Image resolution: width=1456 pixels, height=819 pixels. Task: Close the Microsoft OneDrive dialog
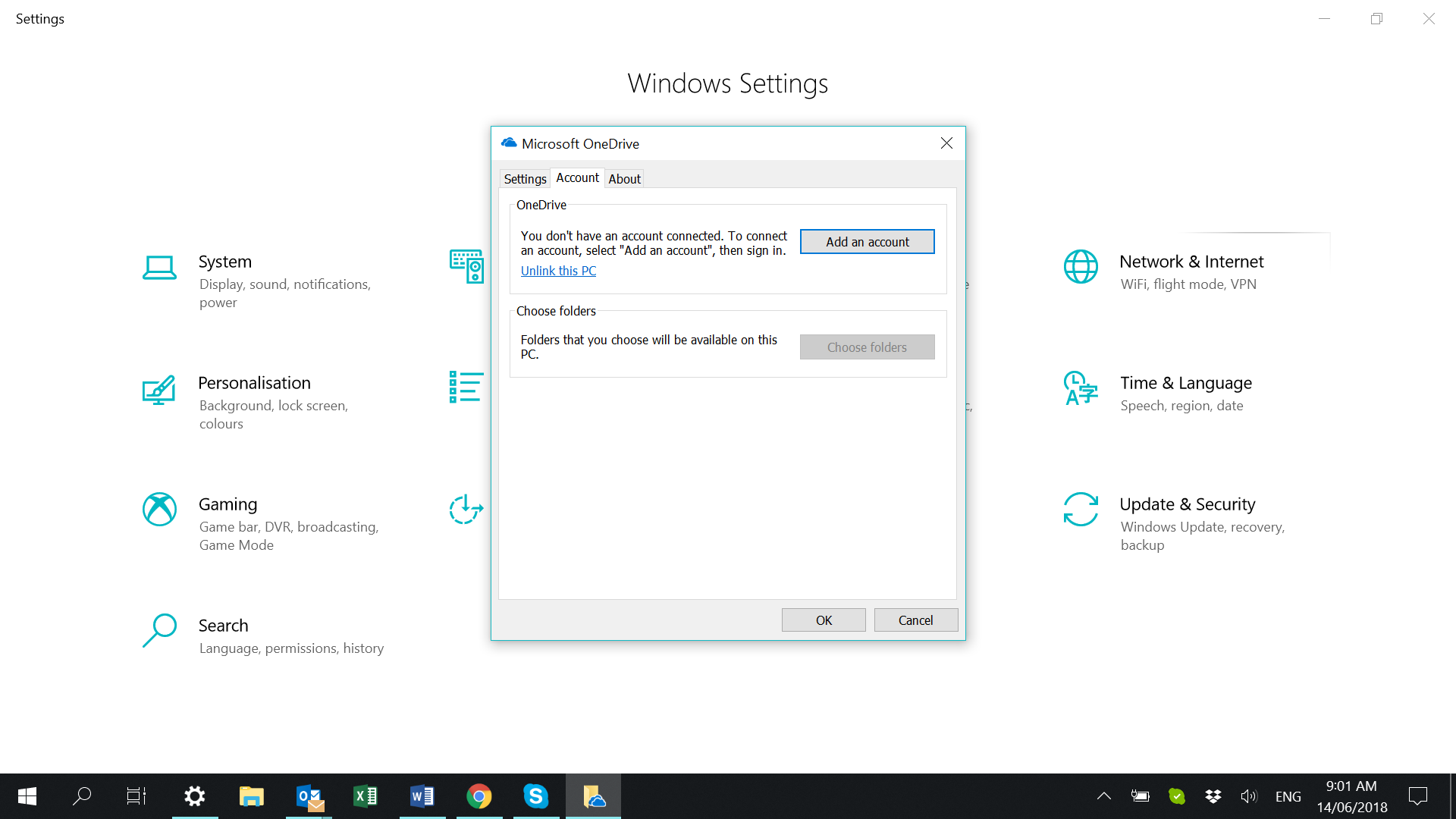coord(946,143)
